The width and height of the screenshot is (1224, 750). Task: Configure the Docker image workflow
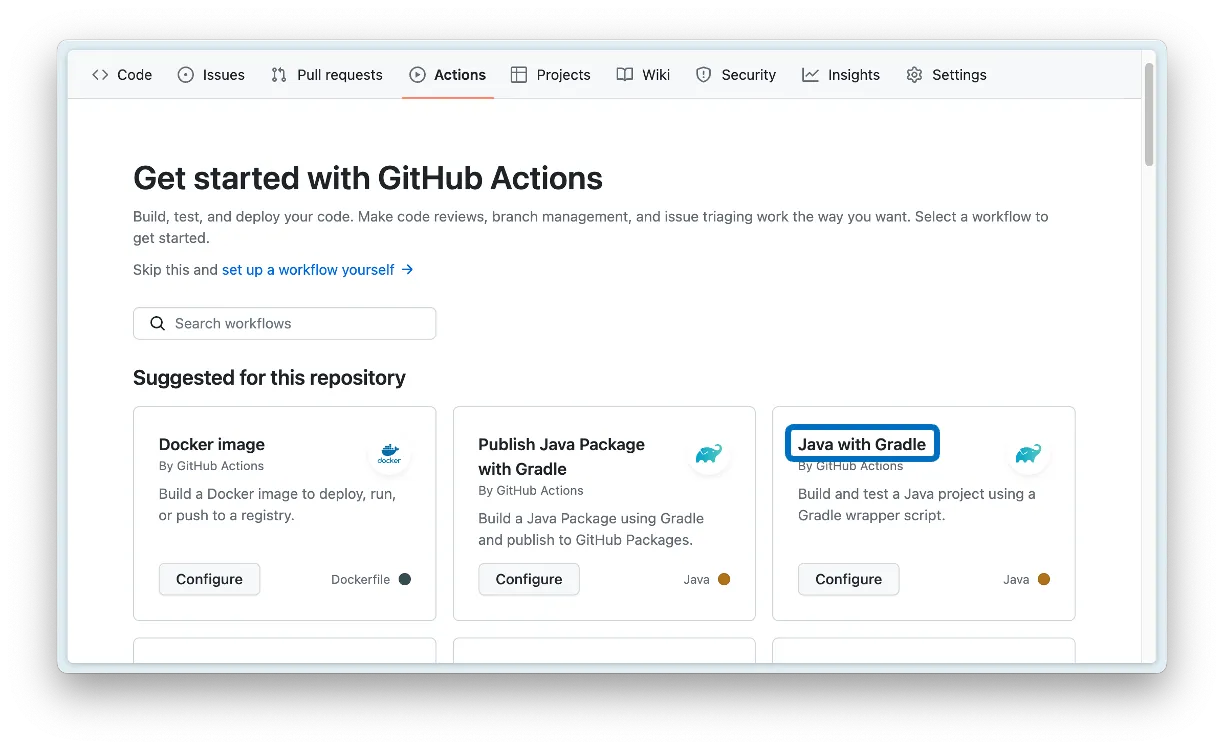coord(209,579)
